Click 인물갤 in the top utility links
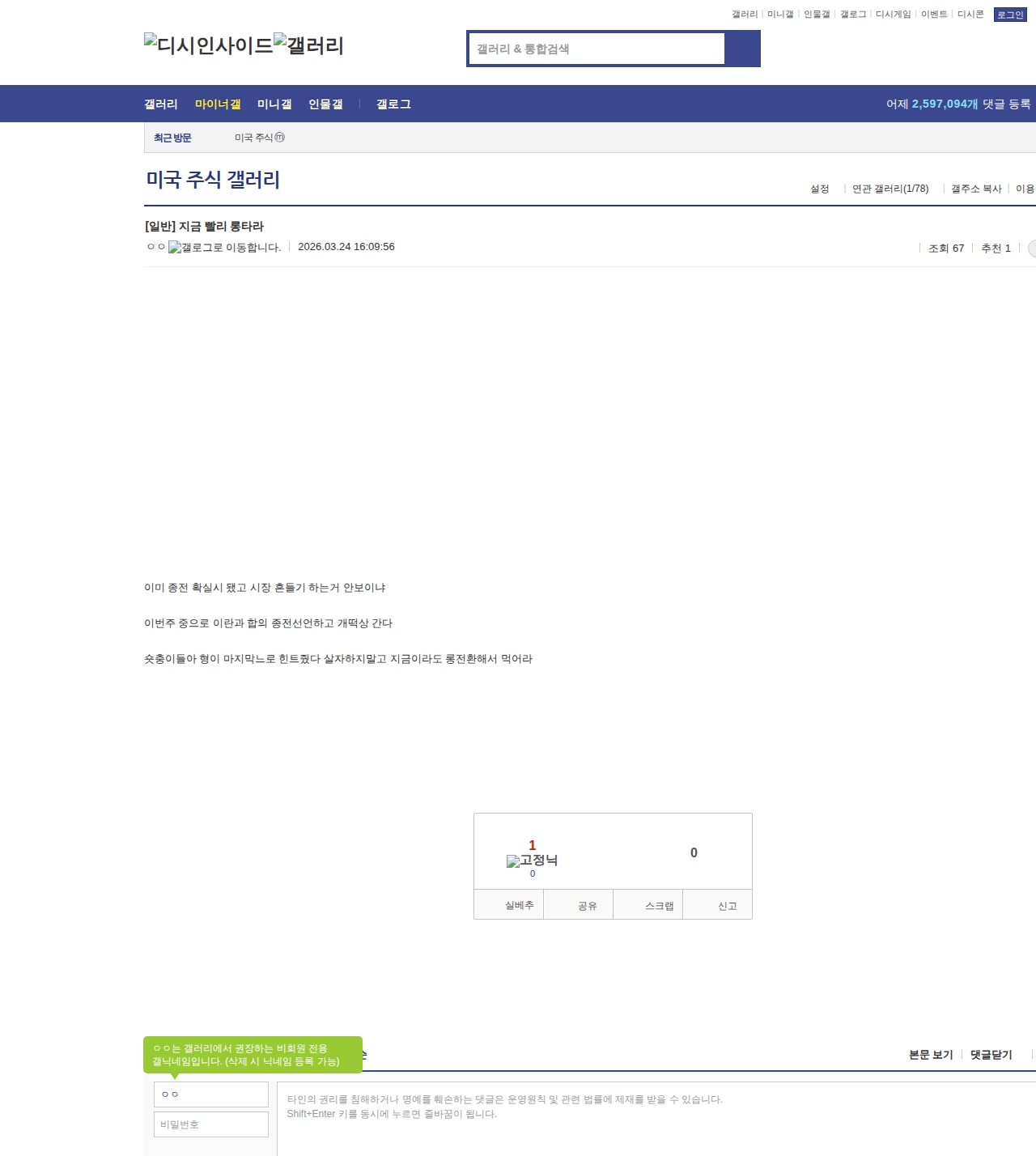 [x=817, y=15]
